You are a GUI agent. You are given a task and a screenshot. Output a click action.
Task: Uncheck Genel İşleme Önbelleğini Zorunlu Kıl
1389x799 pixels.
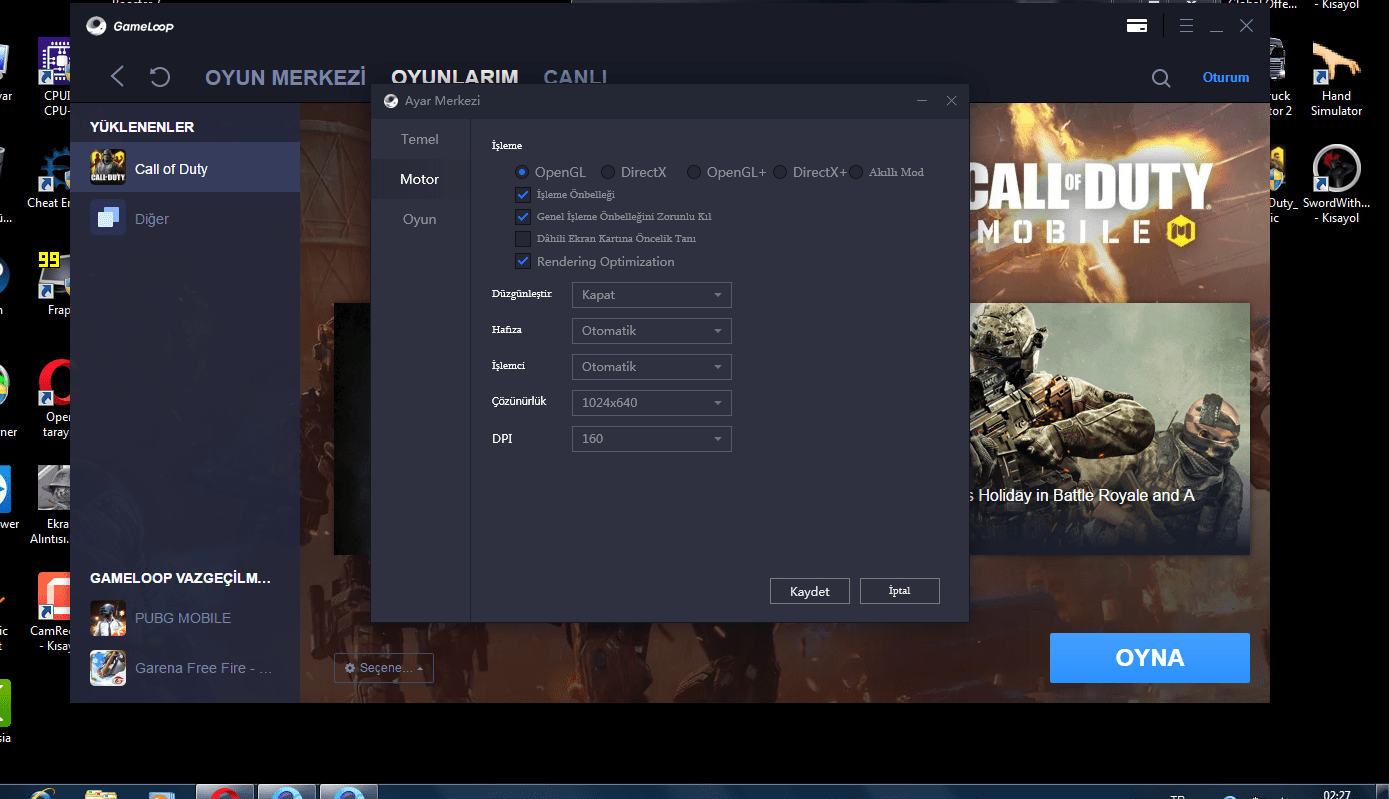tap(522, 216)
